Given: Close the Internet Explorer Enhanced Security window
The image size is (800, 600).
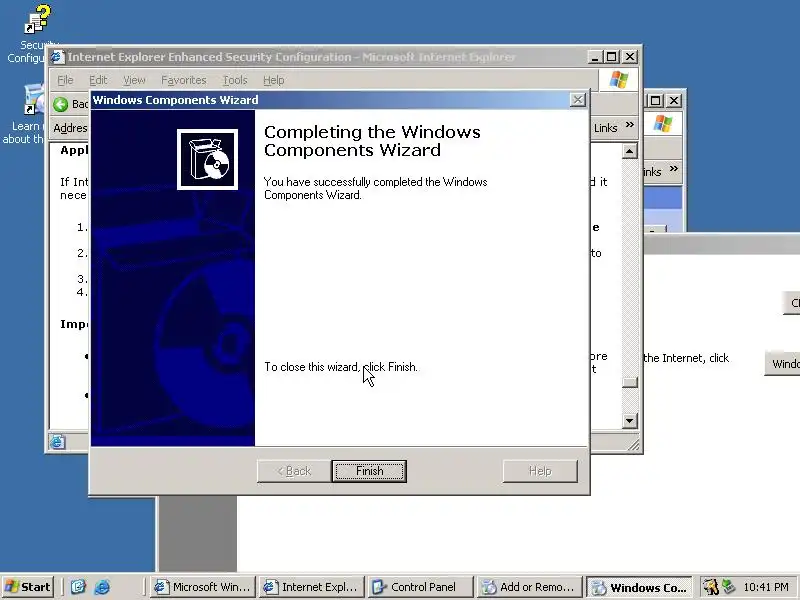Looking at the screenshot, I should (x=631, y=57).
